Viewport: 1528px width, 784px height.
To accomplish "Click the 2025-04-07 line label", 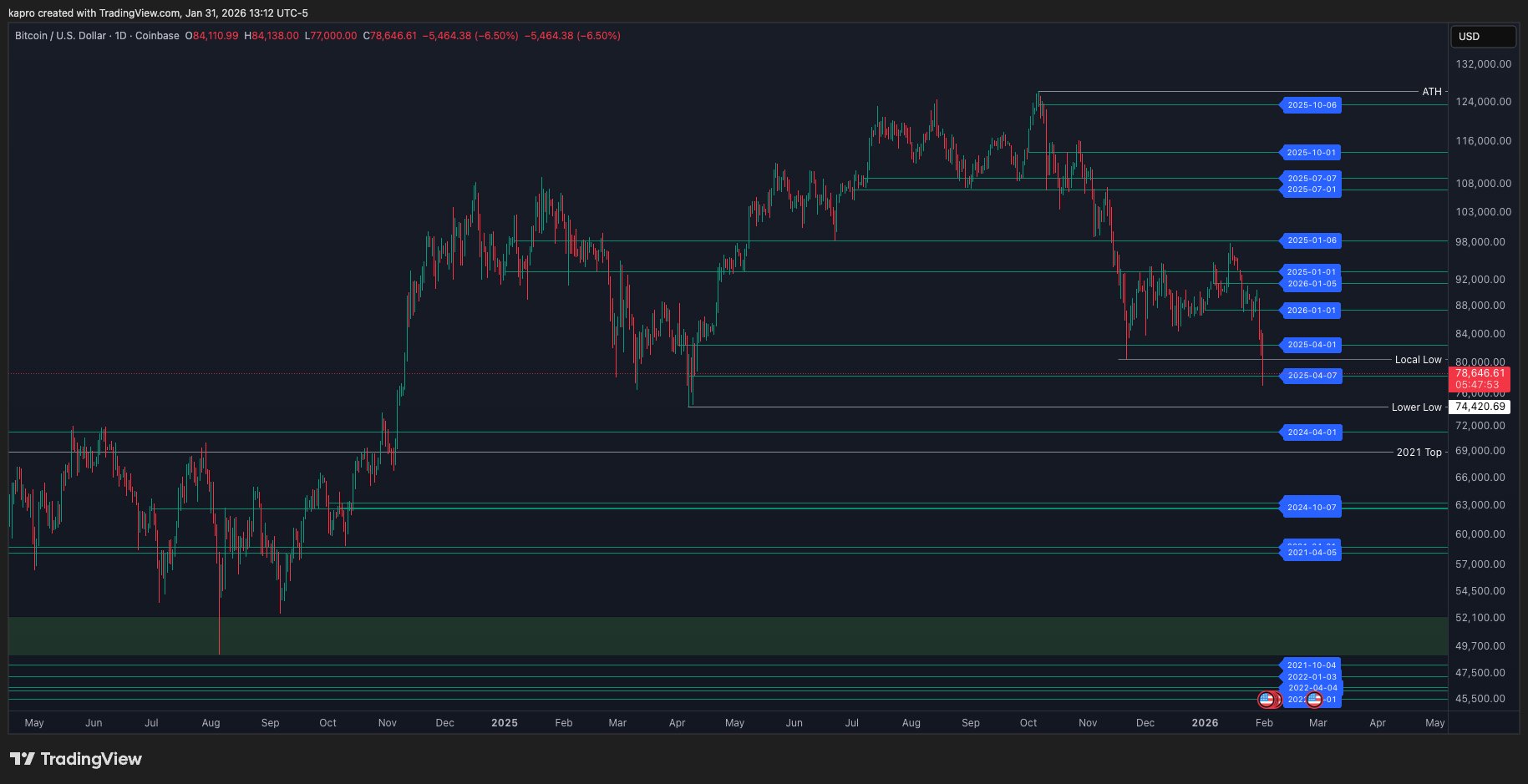I will pyautogui.click(x=1310, y=377).
